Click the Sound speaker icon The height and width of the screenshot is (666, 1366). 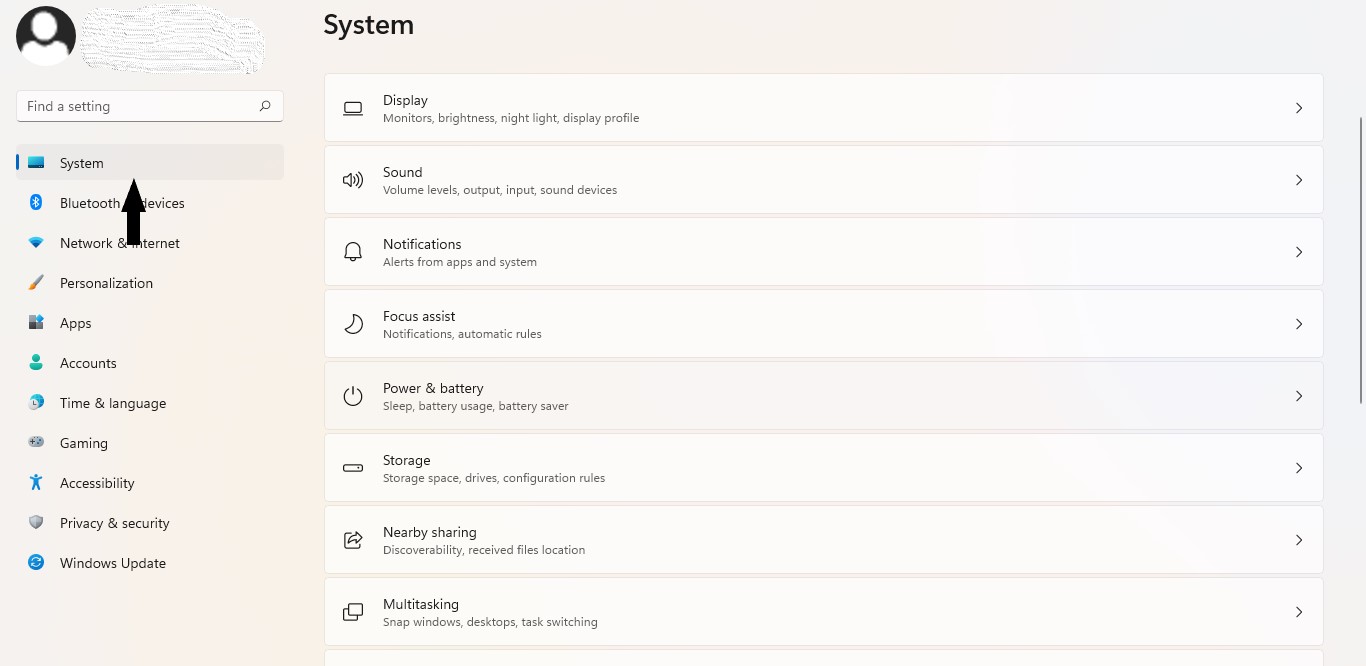click(353, 180)
